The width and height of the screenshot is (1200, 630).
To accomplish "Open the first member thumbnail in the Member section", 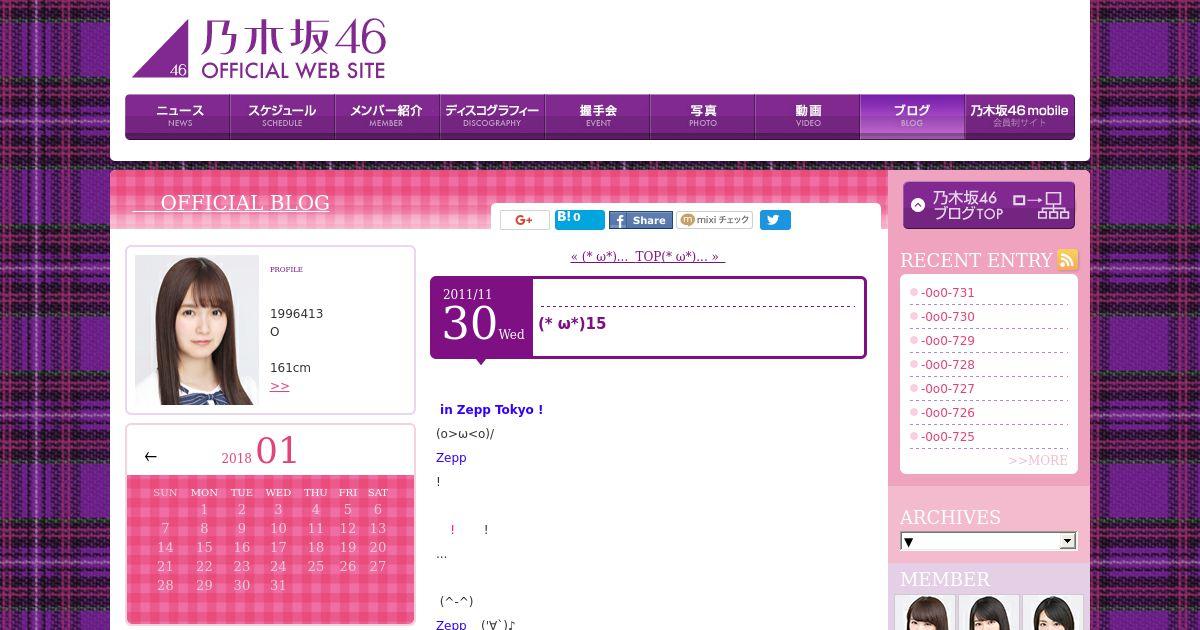I will point(925,612).
